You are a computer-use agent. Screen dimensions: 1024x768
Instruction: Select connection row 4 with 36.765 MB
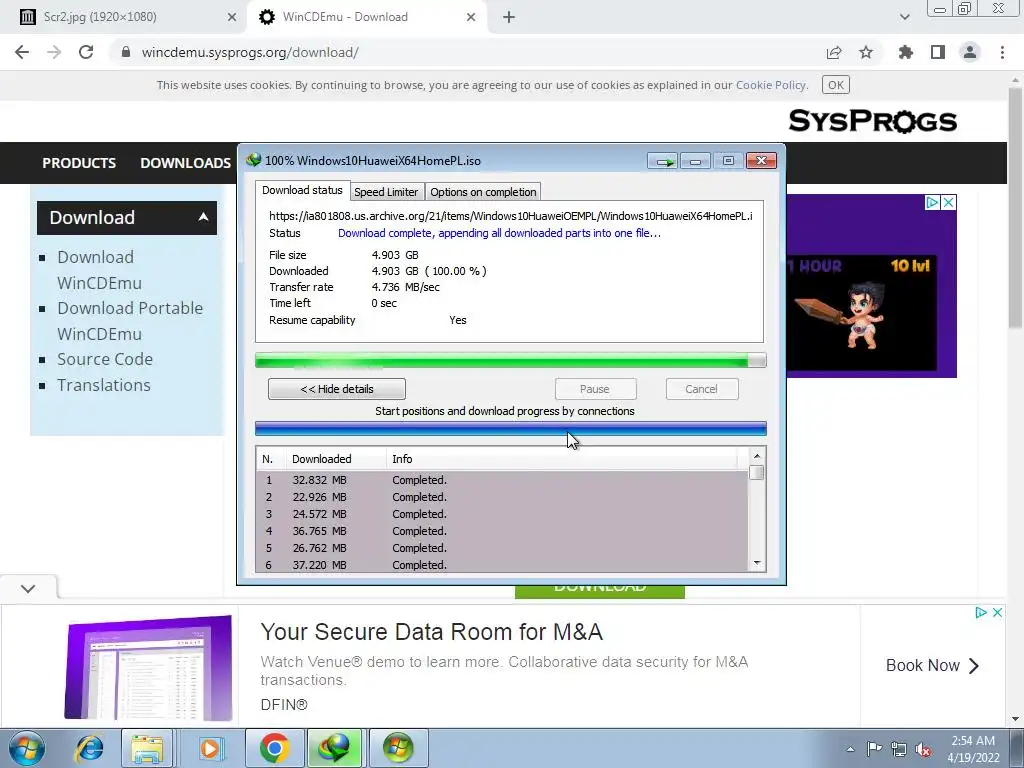[502, 531]
